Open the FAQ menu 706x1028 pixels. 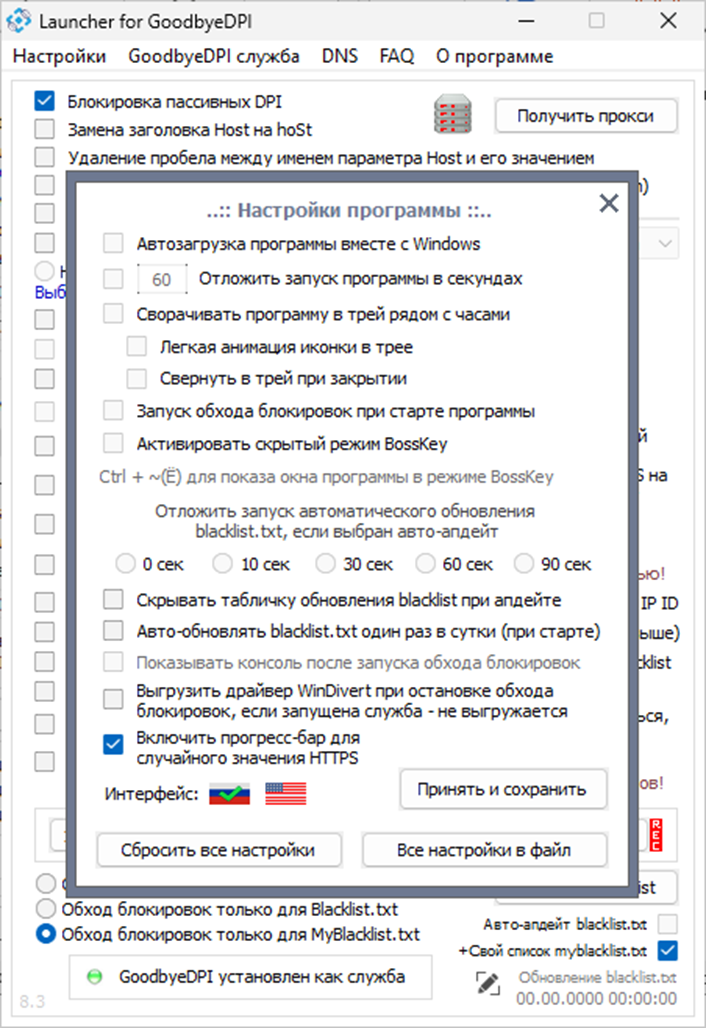[397, 56]
